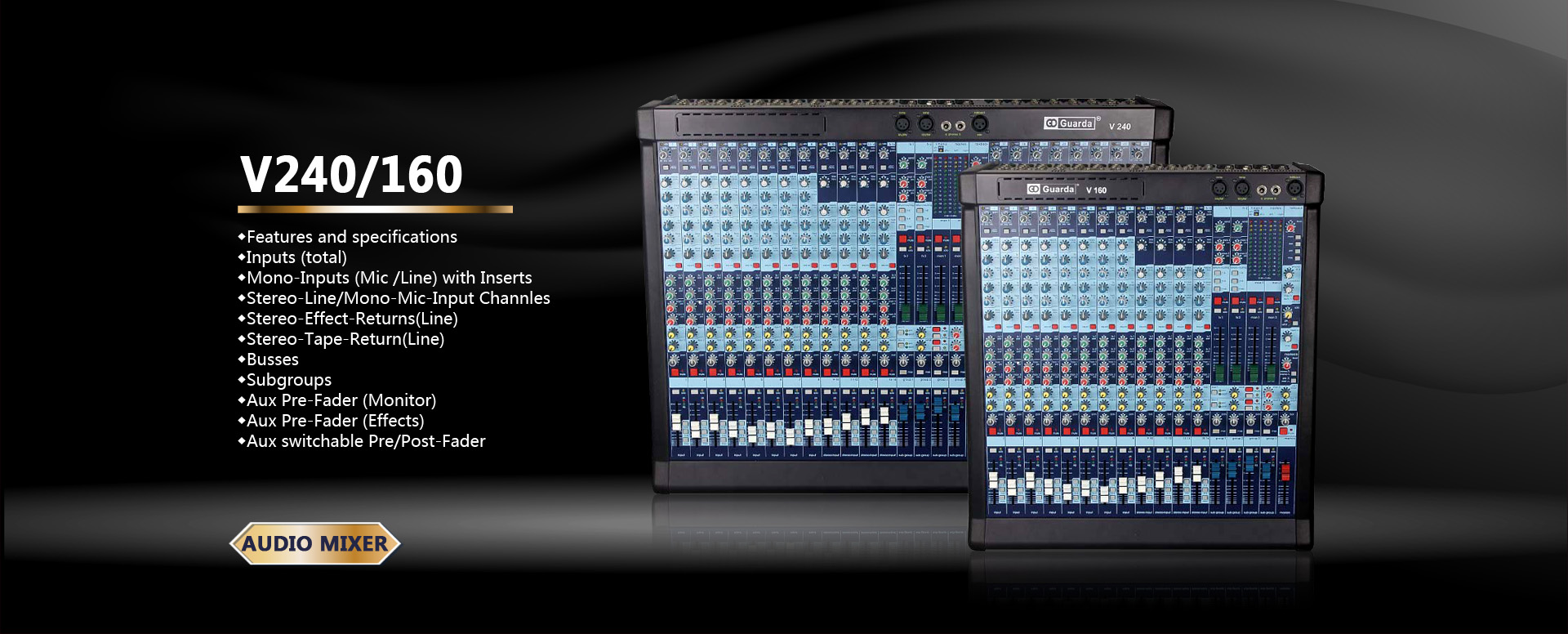
Task: Click the V 160 model label
Action: click(1096, 190)
